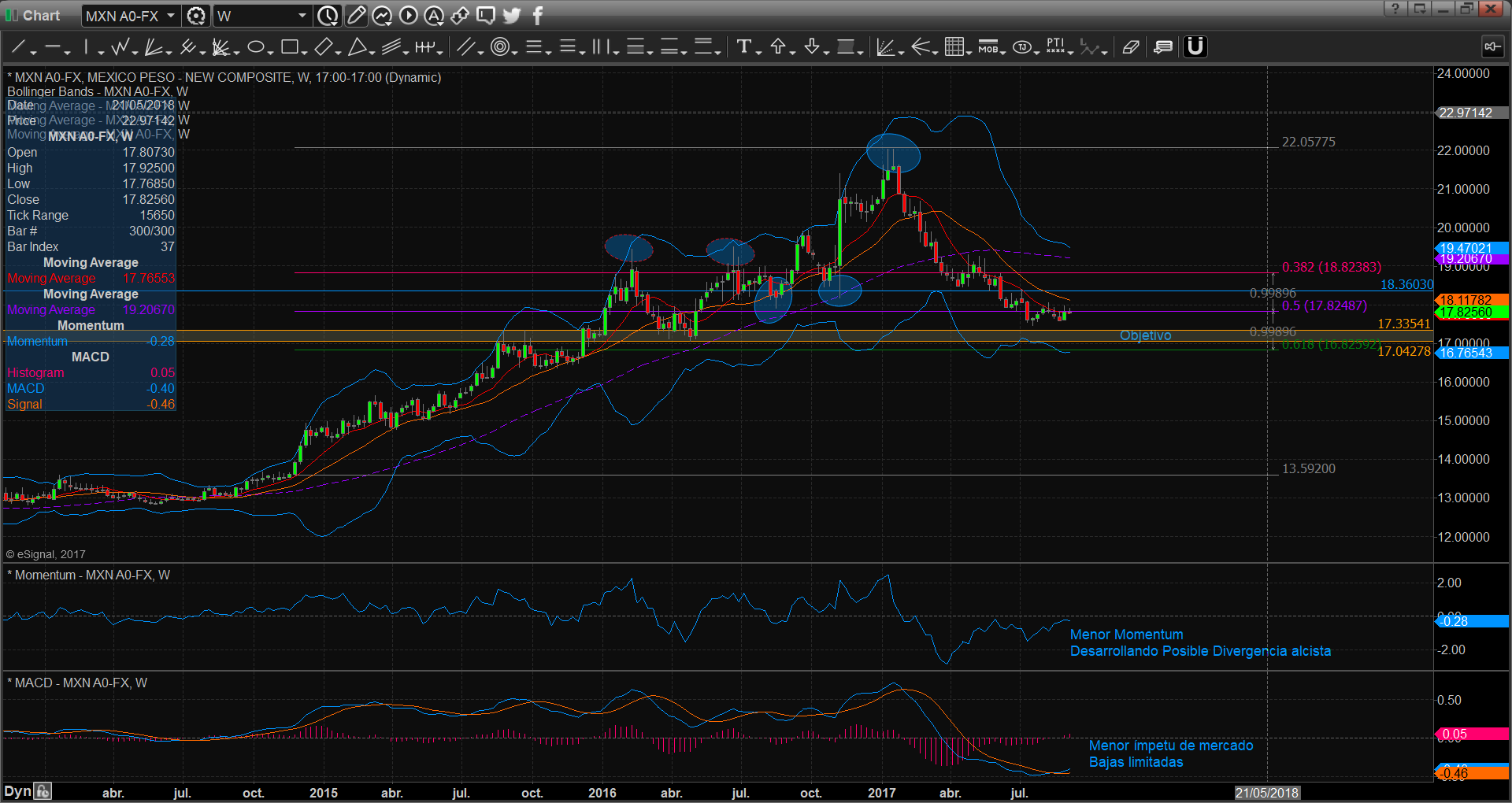Open the line annotations comment tool
Screen dimensions: 1512x803
pos(1163,47)
